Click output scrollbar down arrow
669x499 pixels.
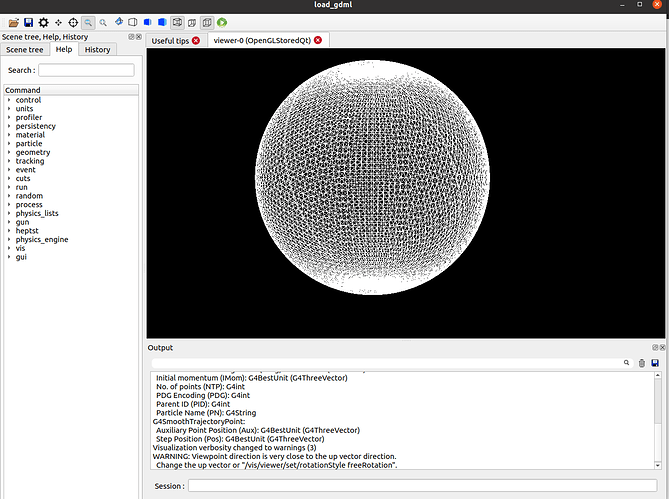(x=657, y=465)
